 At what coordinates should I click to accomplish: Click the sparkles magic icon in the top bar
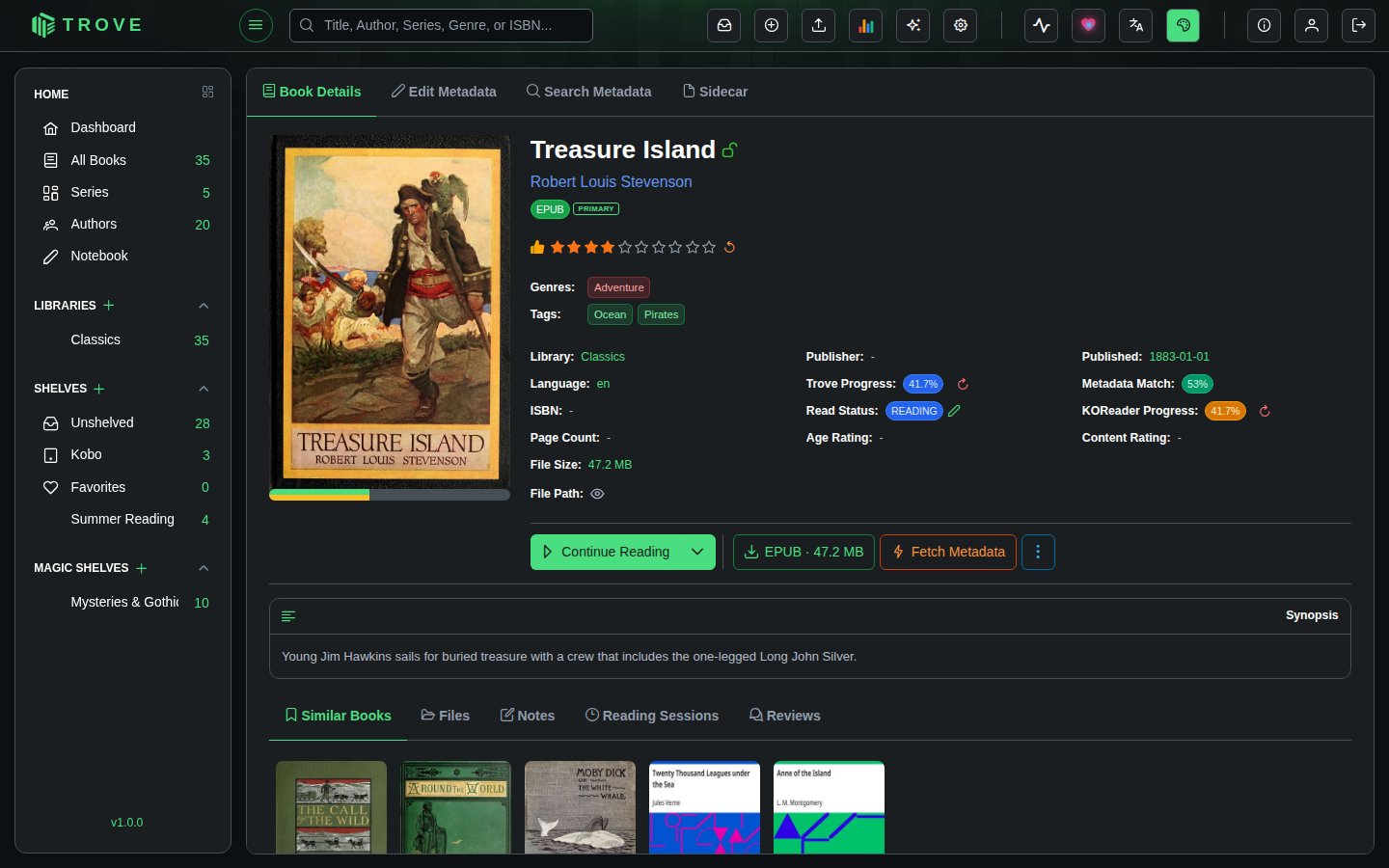pos(913,25)
